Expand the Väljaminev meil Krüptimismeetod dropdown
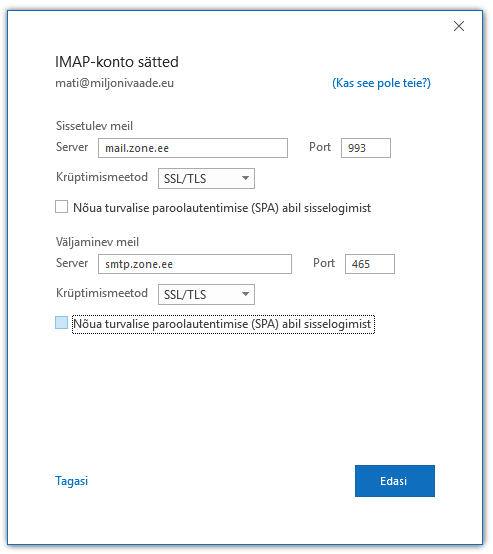The image size is (493, 554). click(x=206, y=294)
